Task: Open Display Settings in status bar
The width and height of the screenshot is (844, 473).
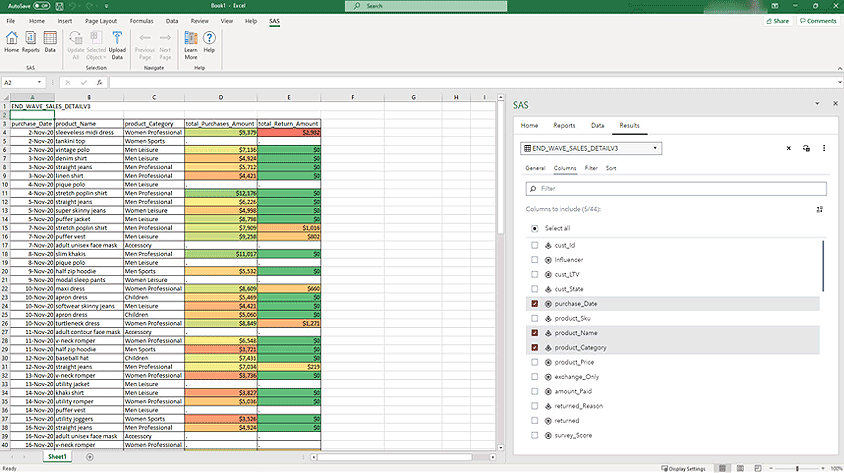Action: point(683,469)
